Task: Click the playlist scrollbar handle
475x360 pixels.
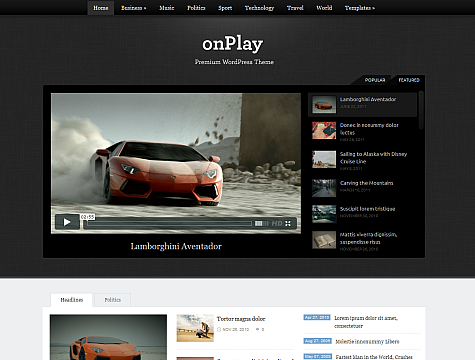Action: pos(421,110)
